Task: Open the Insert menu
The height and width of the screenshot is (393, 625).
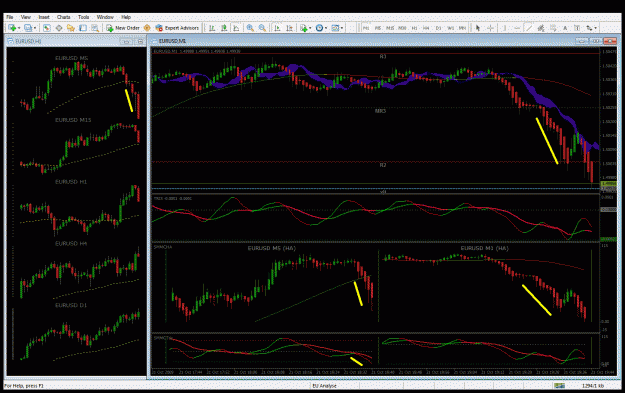Action: (x=44, y=17)
